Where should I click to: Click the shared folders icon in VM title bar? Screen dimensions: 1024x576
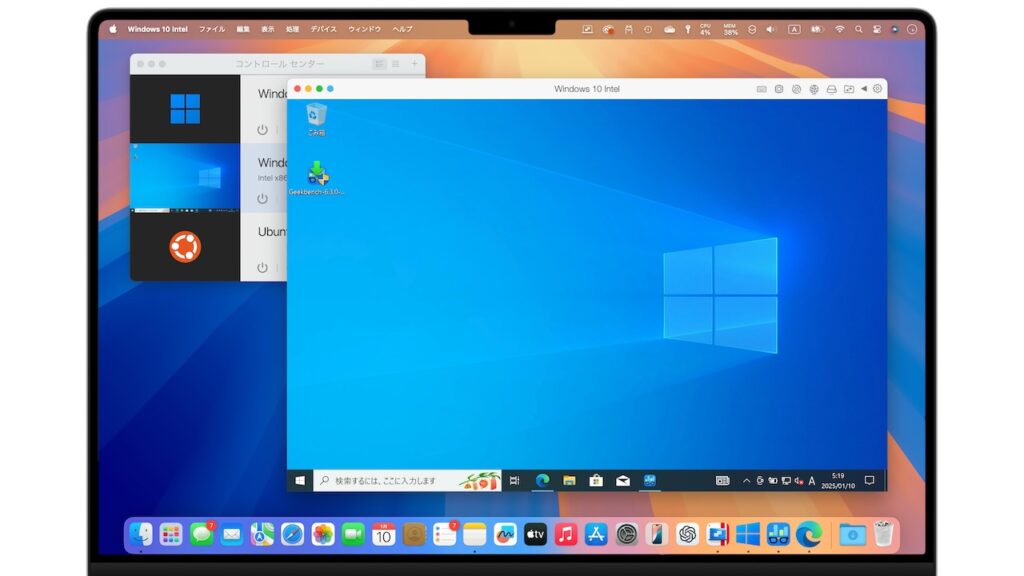click(x=849, y=89)
